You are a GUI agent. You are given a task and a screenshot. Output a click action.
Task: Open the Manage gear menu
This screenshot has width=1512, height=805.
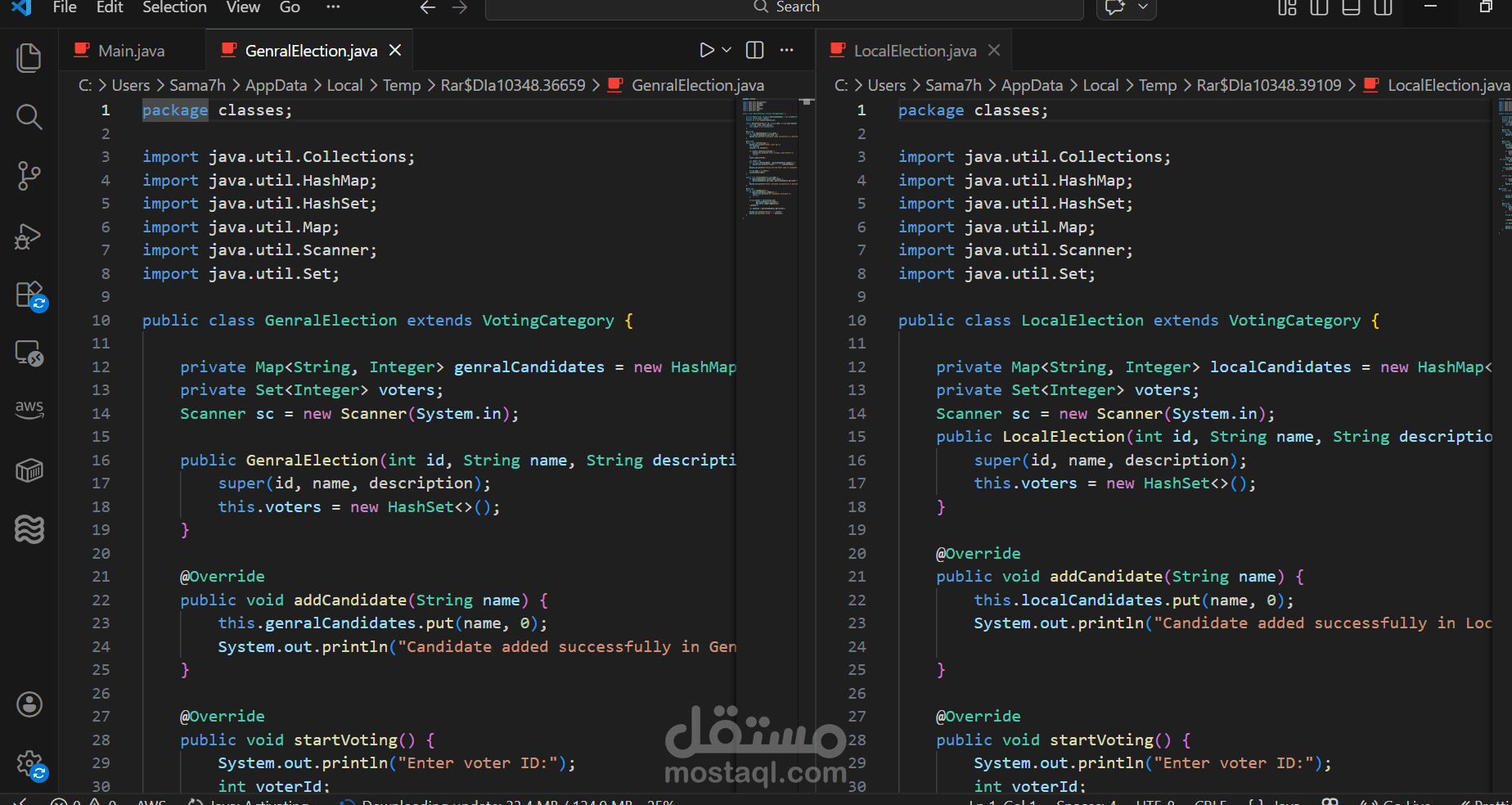(x=31, y=766)
